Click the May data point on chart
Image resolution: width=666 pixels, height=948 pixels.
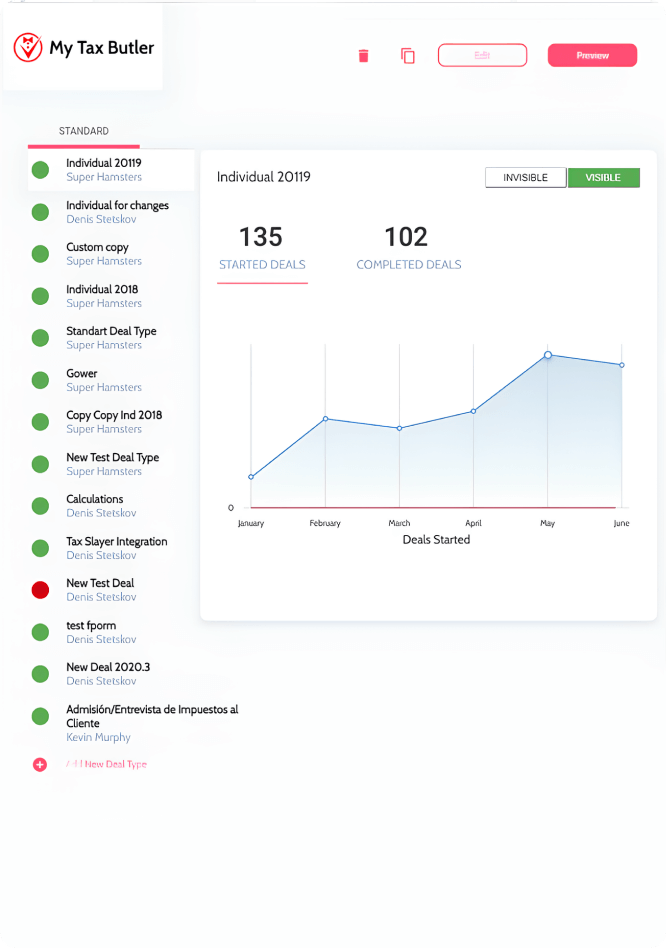pos(548,355)
